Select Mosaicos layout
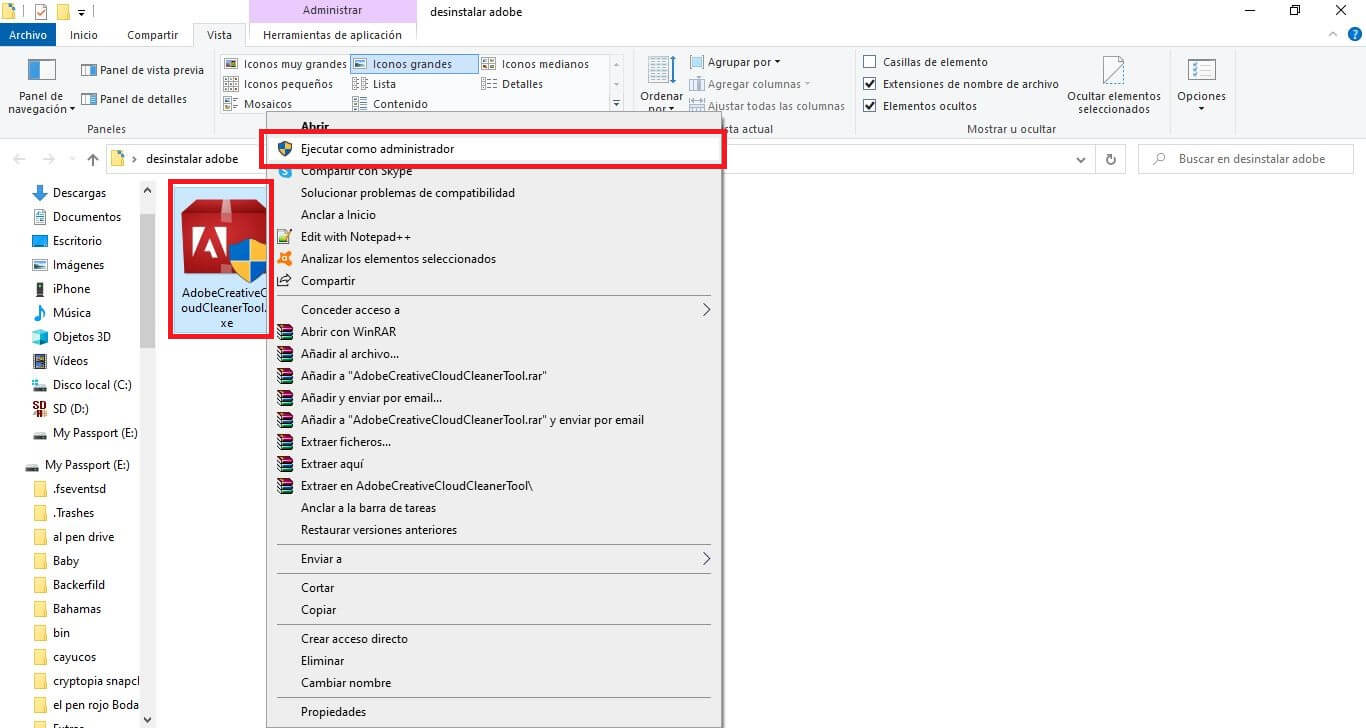The width and height of the screenshot is (1366, 728). (x=257, y=104)
